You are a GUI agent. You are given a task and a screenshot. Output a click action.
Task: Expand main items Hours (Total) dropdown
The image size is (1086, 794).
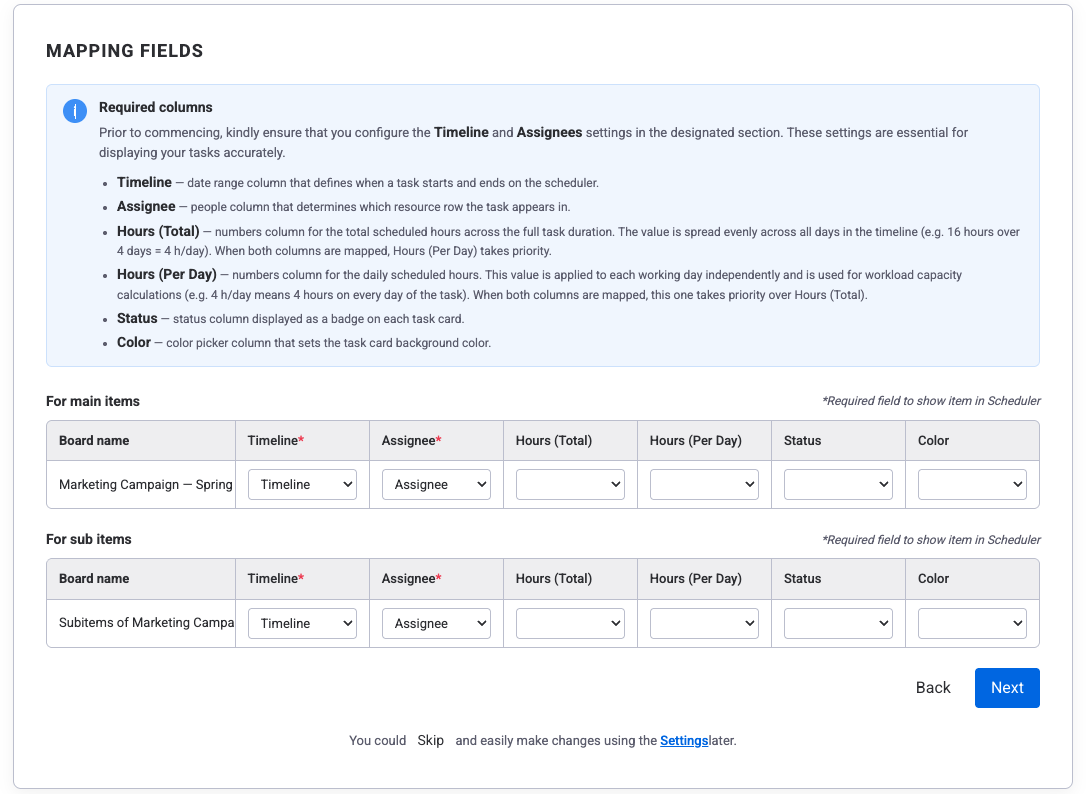coord(570,485)
